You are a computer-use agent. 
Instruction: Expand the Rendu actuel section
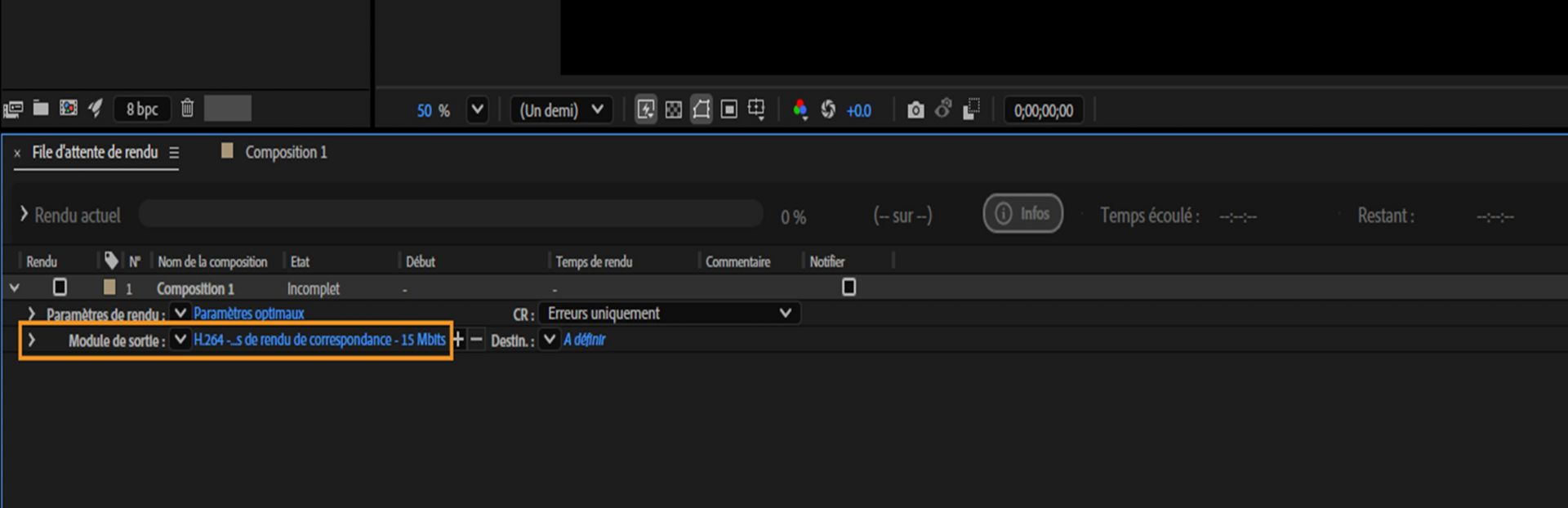point(24,215)
